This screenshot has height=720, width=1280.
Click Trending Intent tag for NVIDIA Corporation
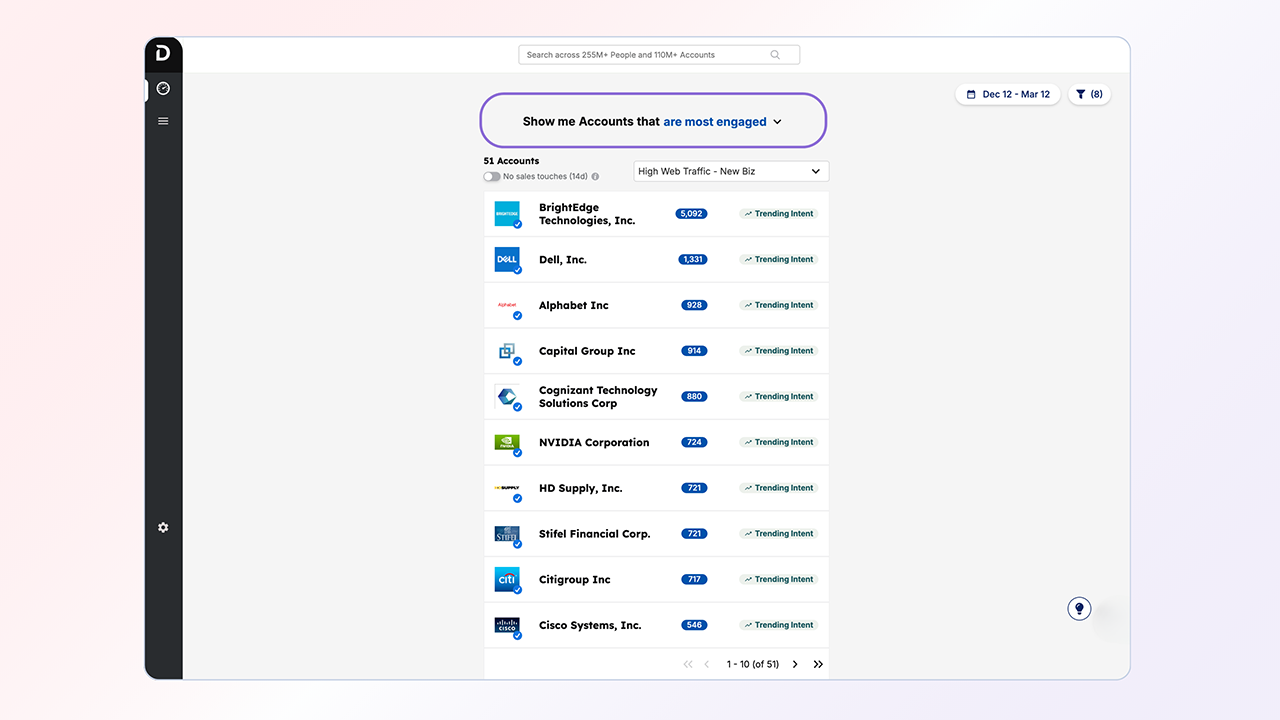point(778,442)
